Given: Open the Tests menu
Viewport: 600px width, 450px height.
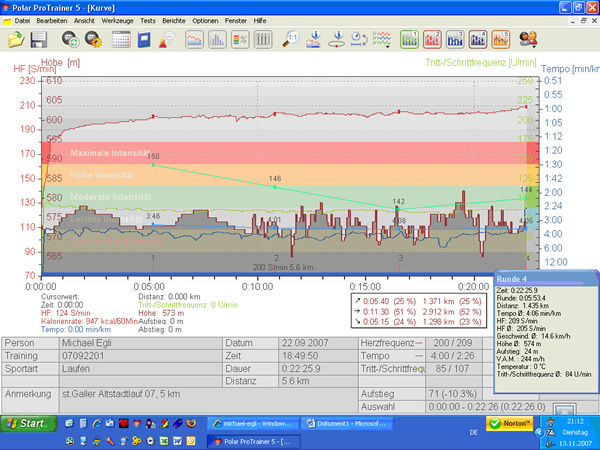Looking at the screenshot, I should coord(148,21).
